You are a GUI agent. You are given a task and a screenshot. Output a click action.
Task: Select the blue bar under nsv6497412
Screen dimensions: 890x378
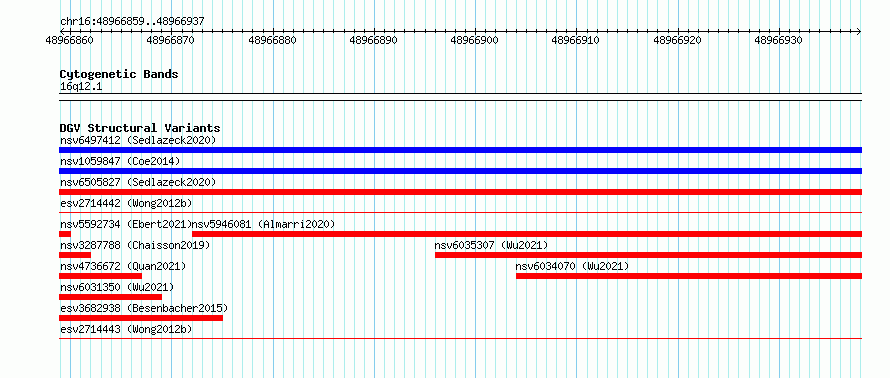(460, 150)
